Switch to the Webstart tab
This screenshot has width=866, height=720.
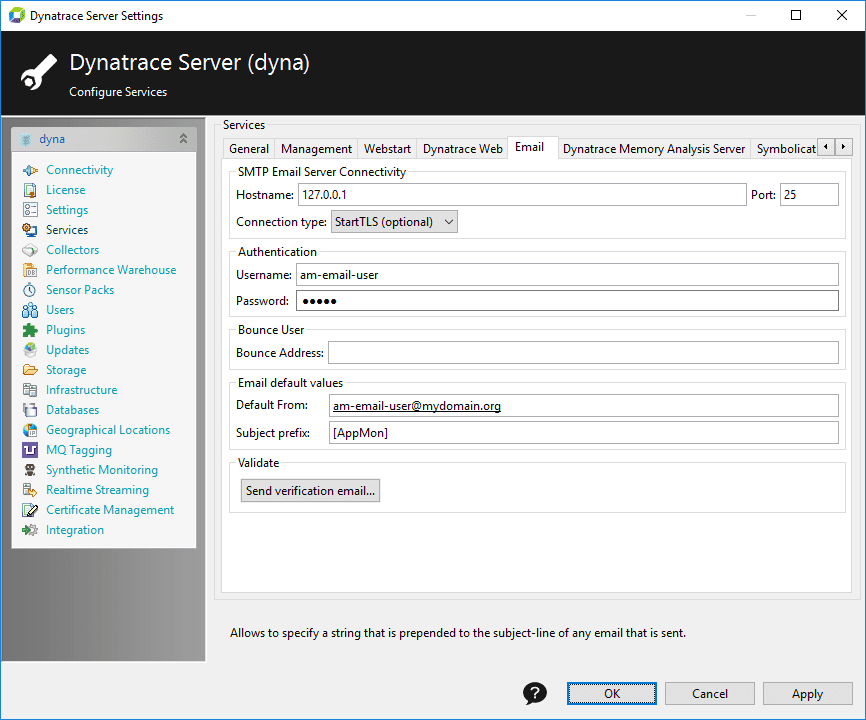point(387,149)
